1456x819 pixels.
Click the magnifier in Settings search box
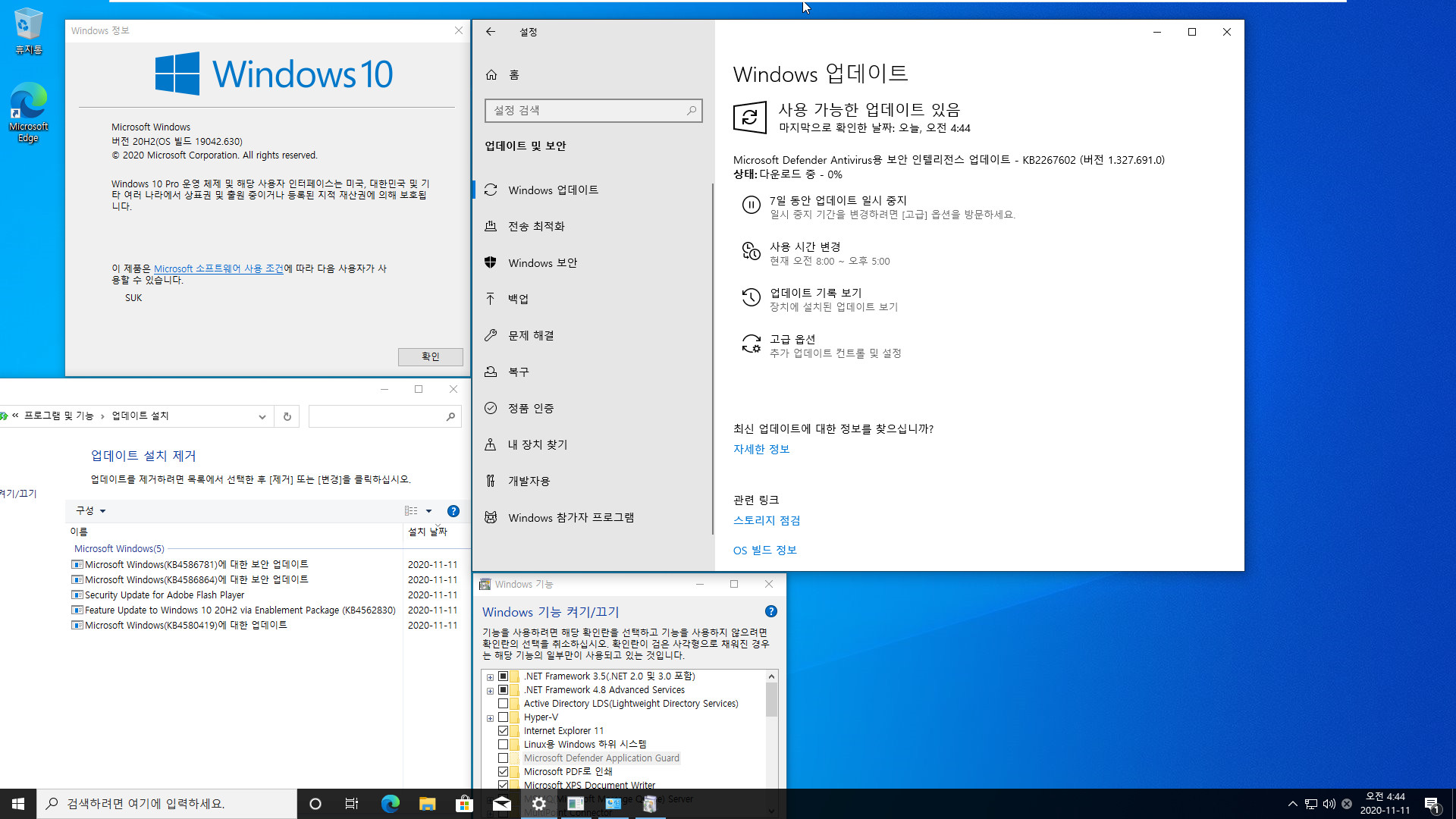(x=692, y=111)
